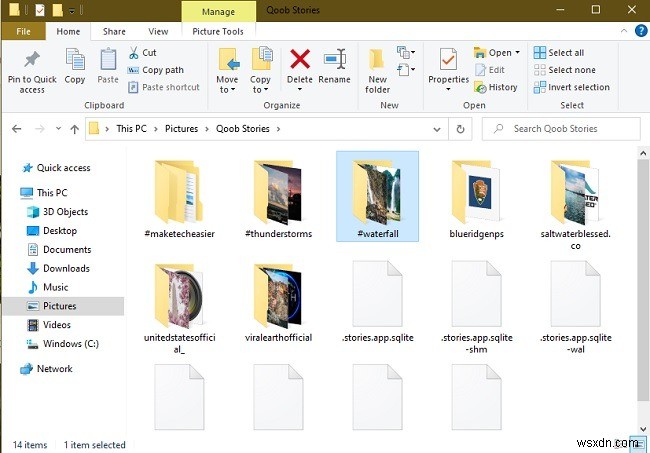Click the Manage contextual tab
The width and height of the screenshot is (650, 453).
click(218, 12)
